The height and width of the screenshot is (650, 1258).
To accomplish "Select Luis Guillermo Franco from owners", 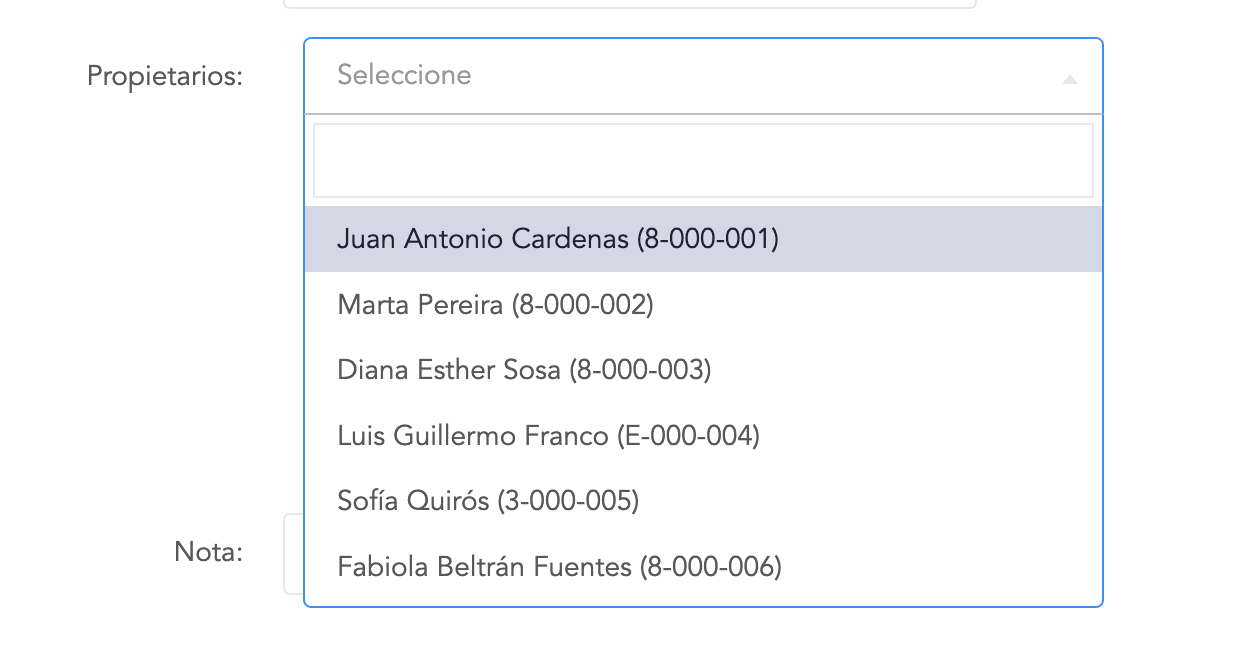I will pyautogui.click(x=548, y=436).
